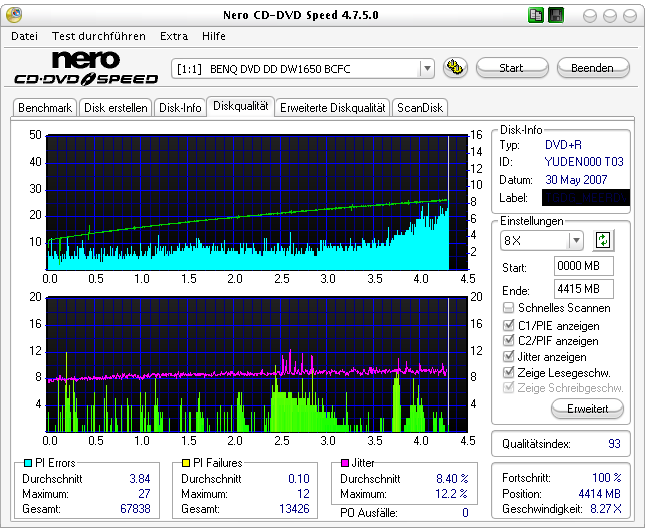This screenshot has width=645, height=528.
Task: Enable the Schnelles Scannen checkbox
Action: point(508,308)
